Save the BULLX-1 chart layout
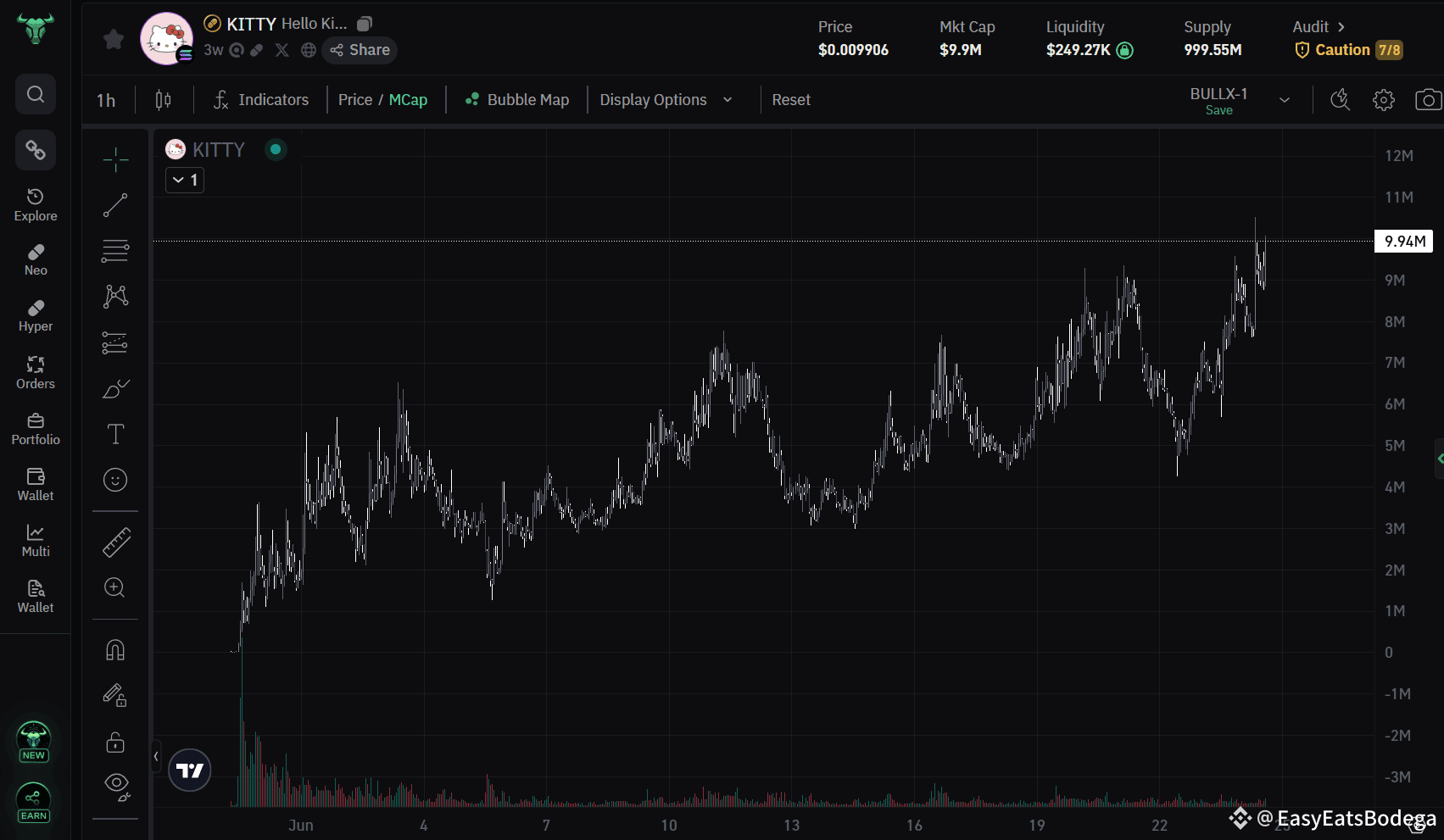This screenshot has width=1444, height=840. coord(1219,110)
